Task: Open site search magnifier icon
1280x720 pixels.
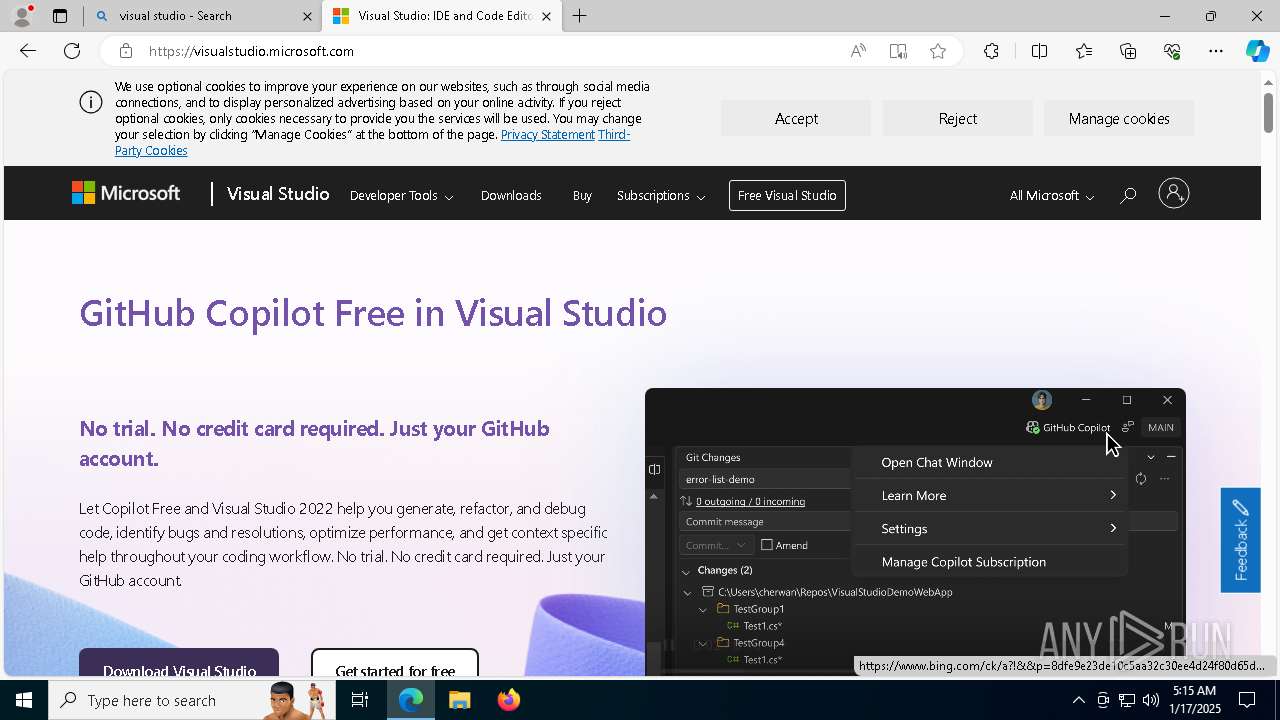Action: 1128,196
